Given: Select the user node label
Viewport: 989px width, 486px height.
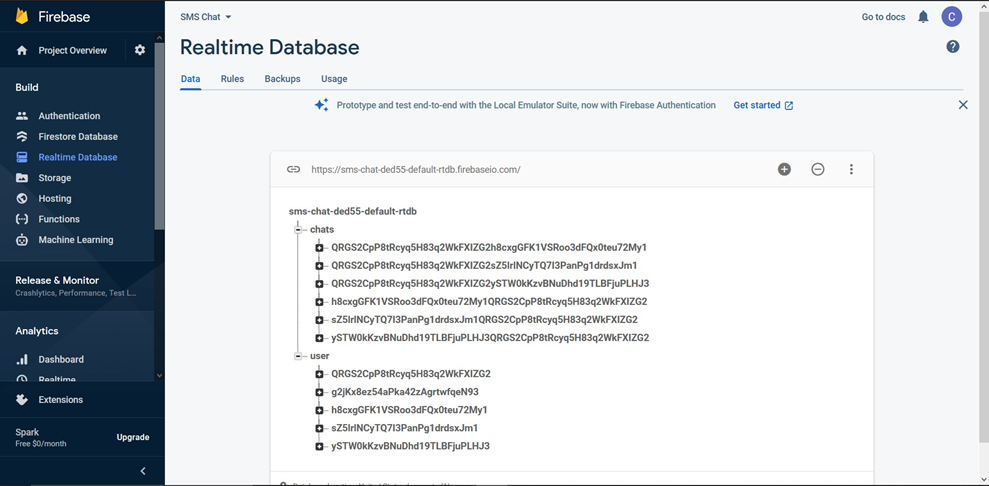Looking at the screenshot, I should (x=320, y=356).
